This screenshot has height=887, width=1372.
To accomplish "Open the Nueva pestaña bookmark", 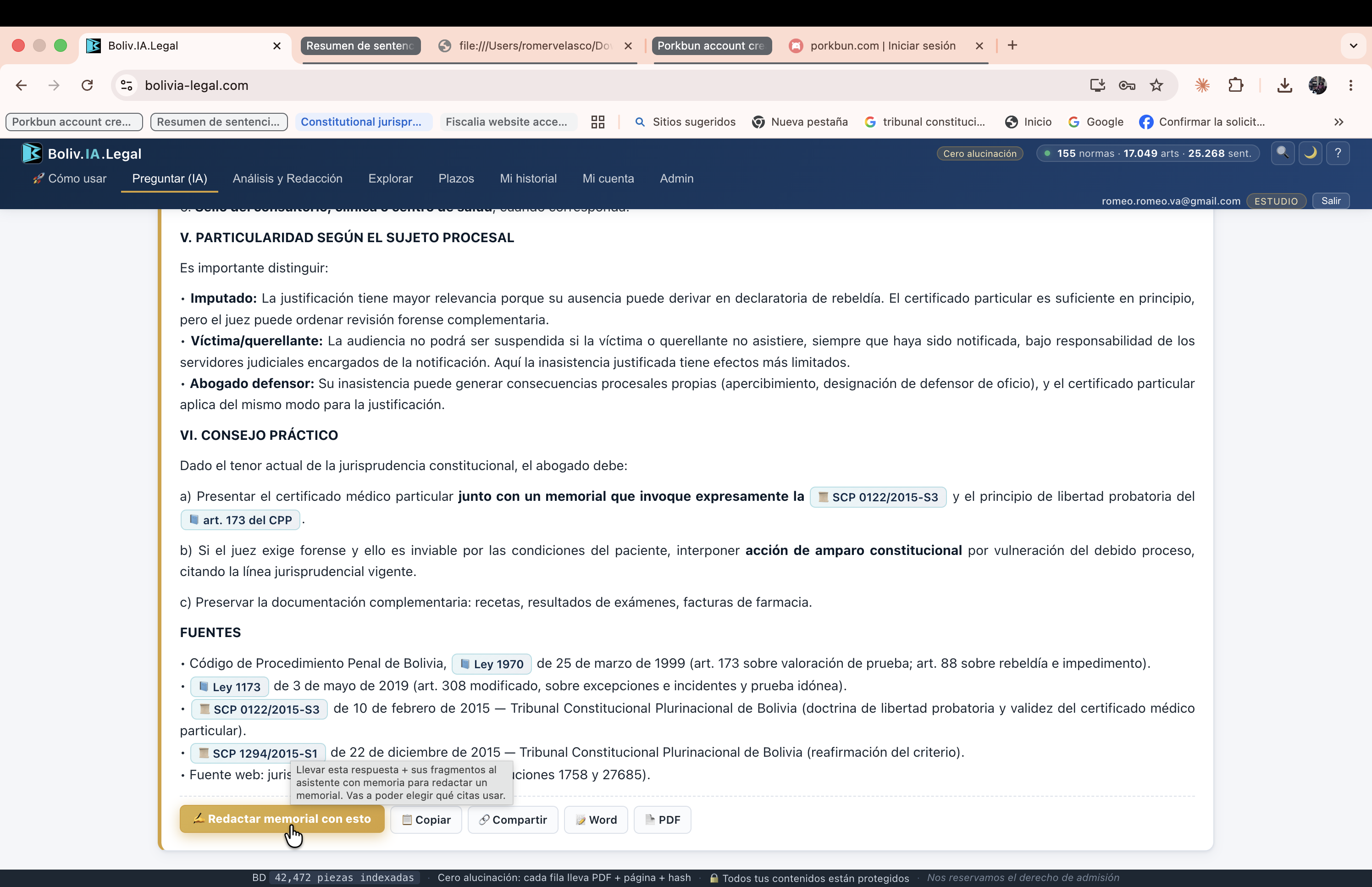I will (800, 122).
